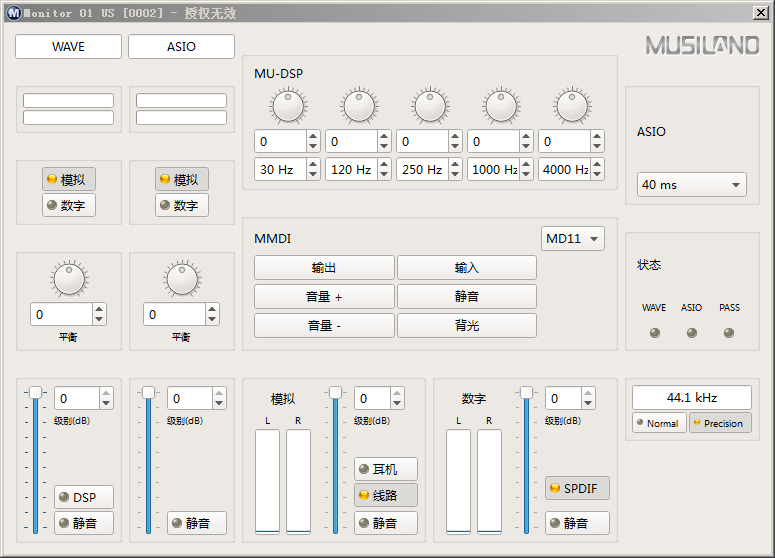Click the WAVE balance knob
The width and height of the screenshot is (775, 558).
coord(69,279)
